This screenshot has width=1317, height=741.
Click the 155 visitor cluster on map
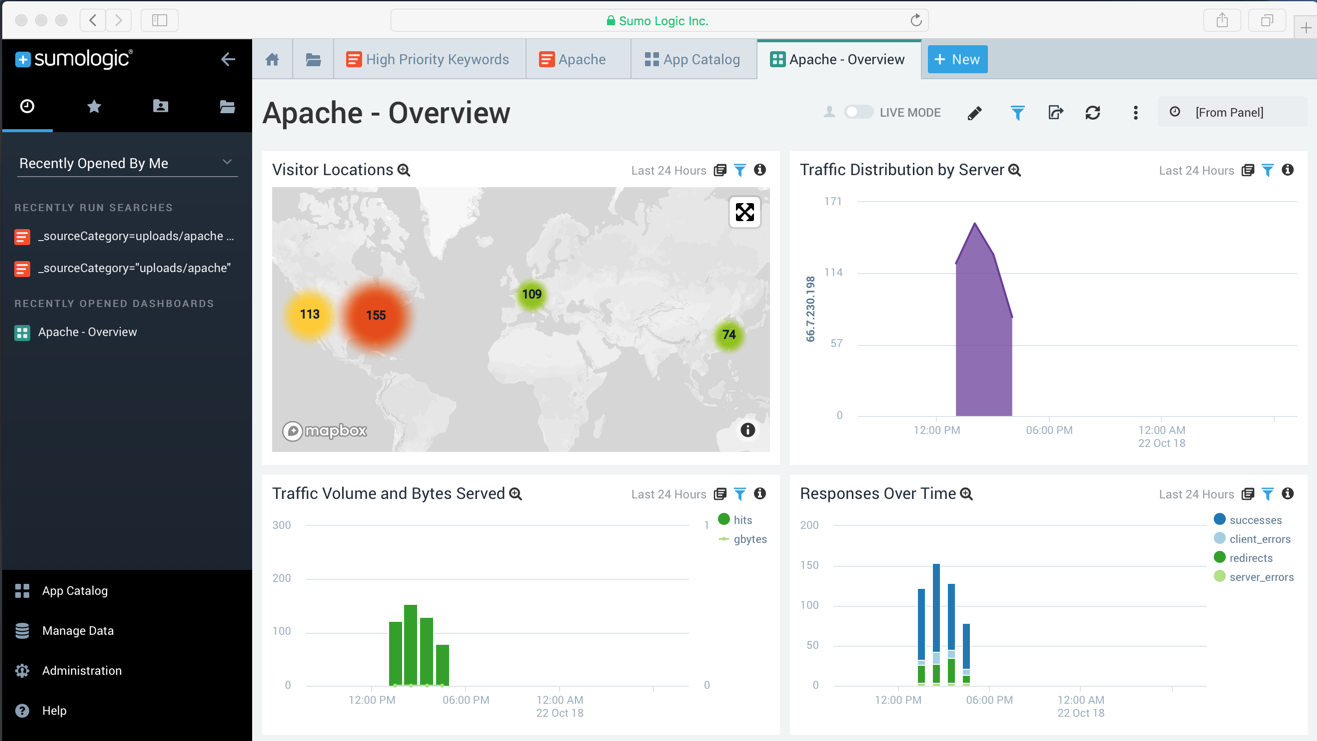tap(376, 315)
